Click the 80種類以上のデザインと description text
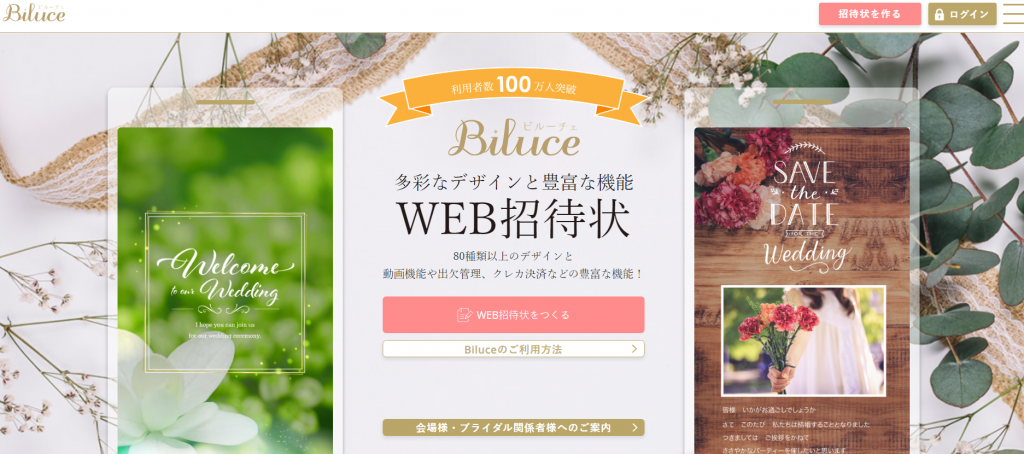This screenshot has width=1024, height=454. coord(513,255)
